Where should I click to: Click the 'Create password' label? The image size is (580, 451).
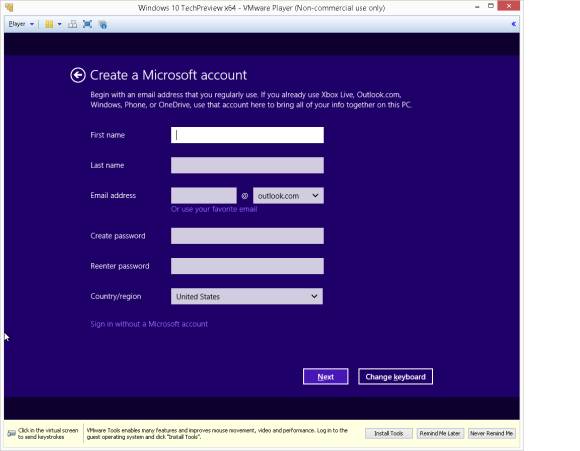(x=118, y=236)
